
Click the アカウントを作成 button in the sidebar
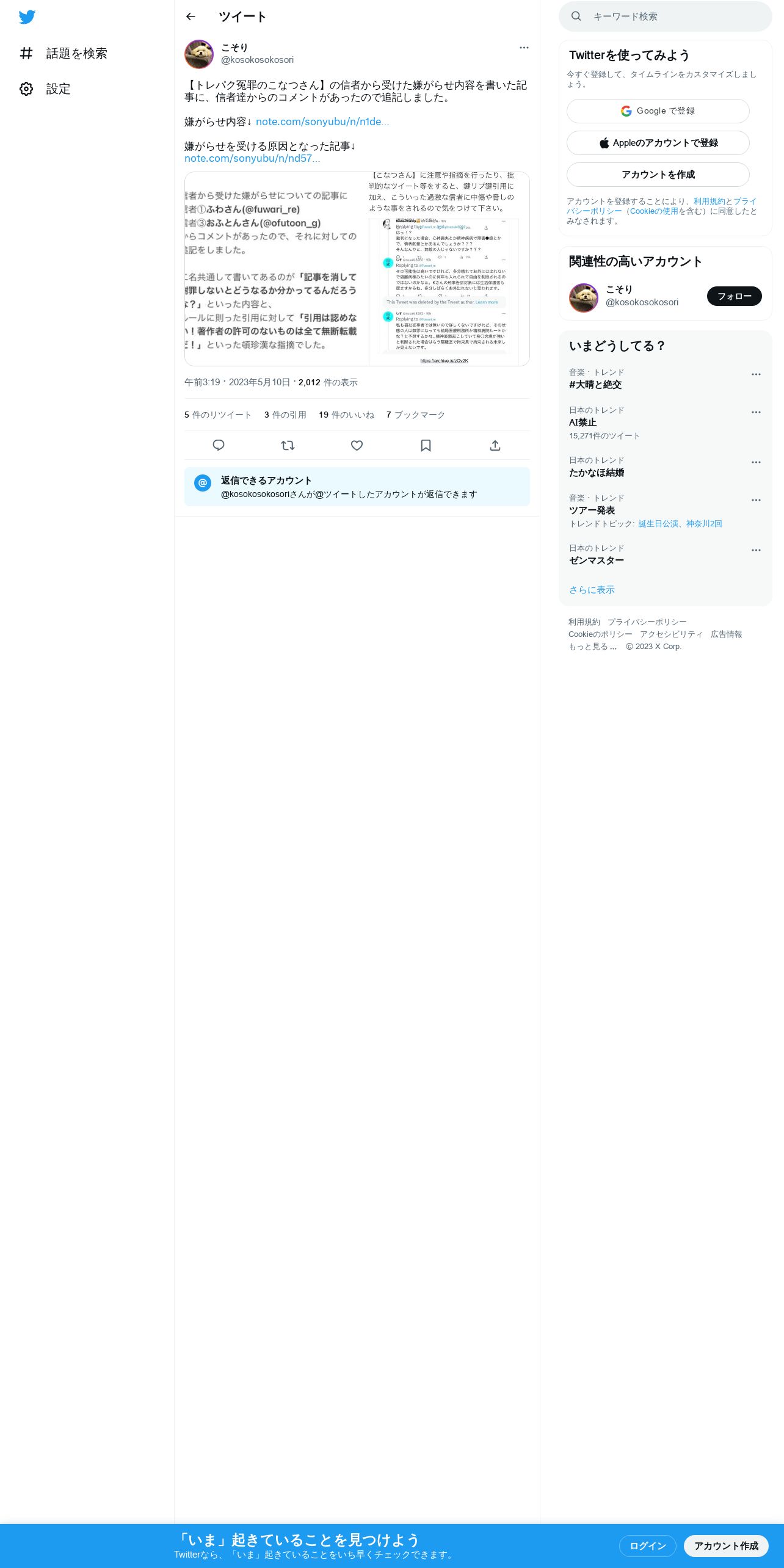[x=658, y=175]
